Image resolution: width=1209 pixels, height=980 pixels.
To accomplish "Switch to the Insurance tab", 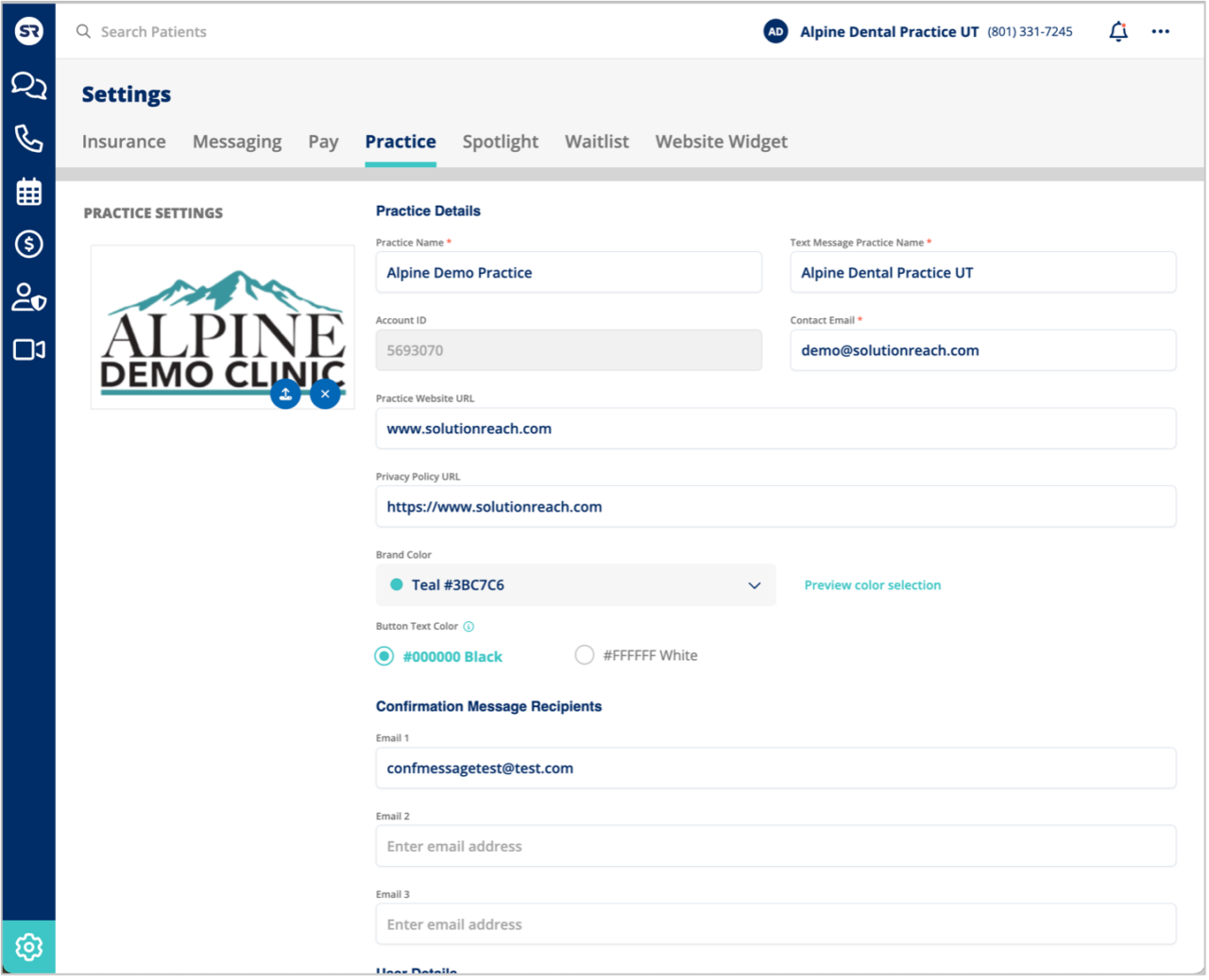I will pos(124,142).
